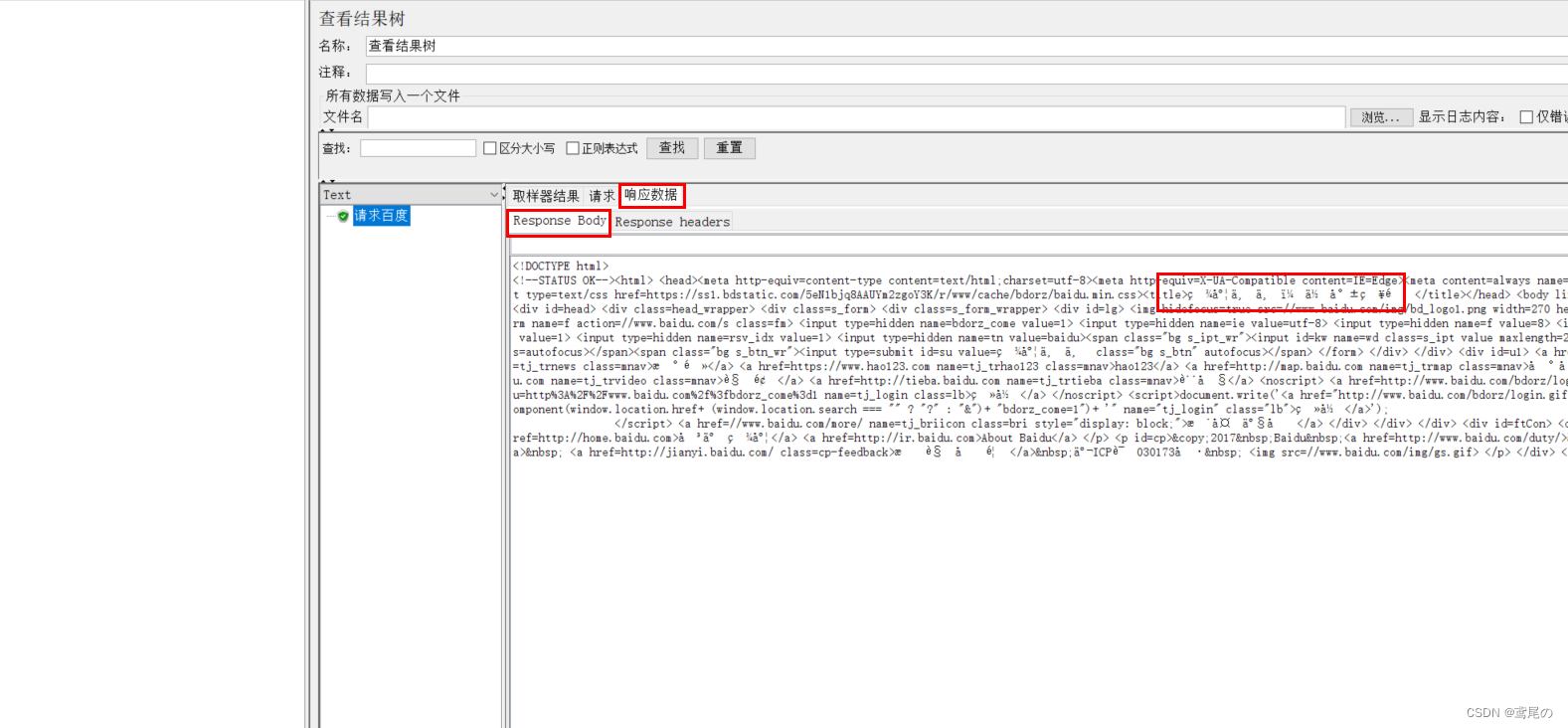Focus the 查找 search text field

[418, 148]
